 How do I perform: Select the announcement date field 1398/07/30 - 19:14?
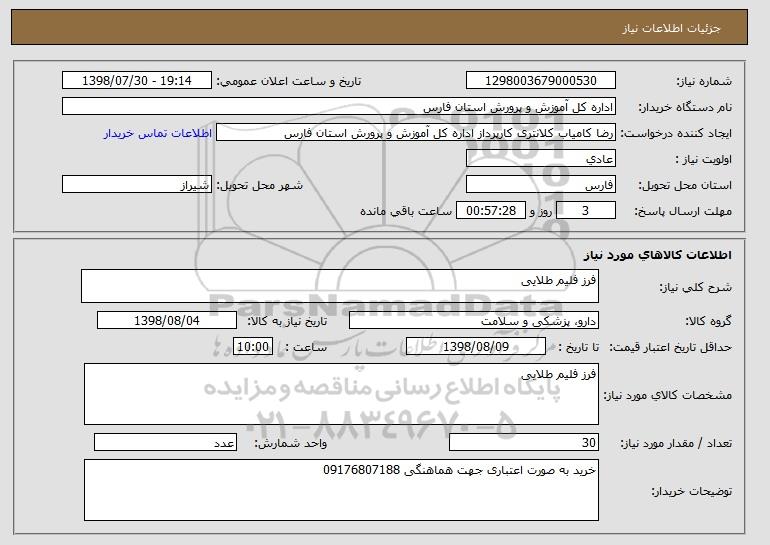[x=137, y=81]
